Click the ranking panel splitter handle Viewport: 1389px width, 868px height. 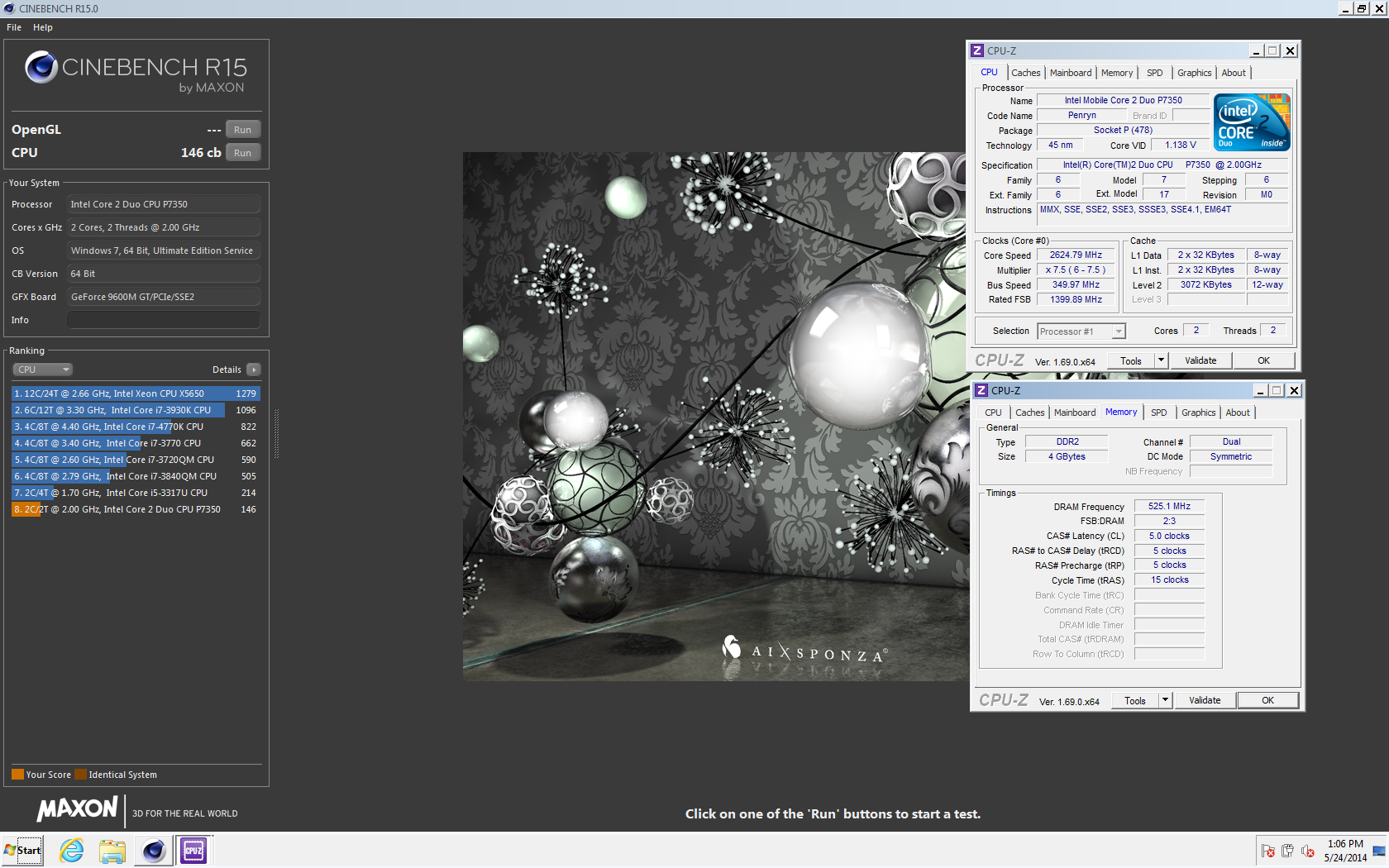point(276,434)
